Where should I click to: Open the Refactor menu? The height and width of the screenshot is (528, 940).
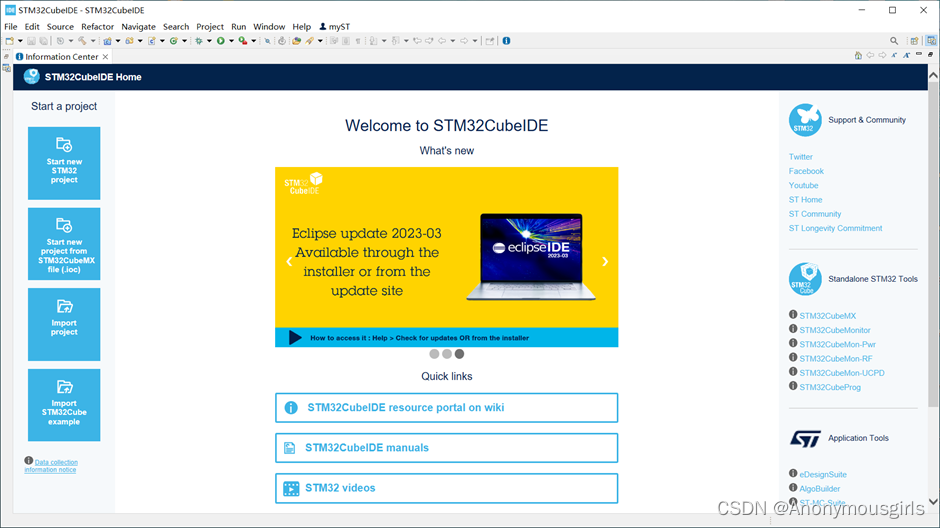click(x=98, y=26)
